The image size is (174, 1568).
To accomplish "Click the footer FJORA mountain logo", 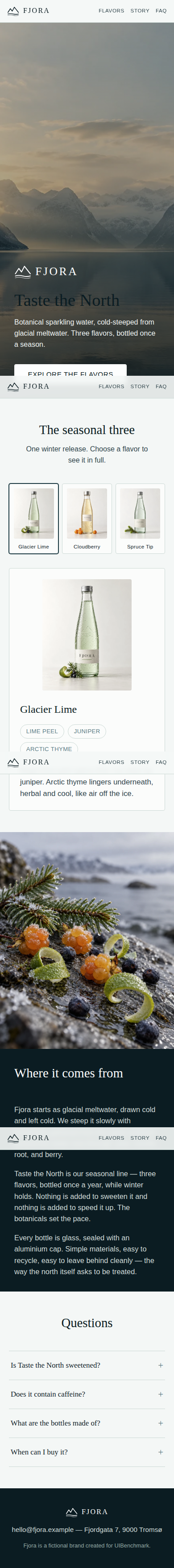I will click(71, 1511).
